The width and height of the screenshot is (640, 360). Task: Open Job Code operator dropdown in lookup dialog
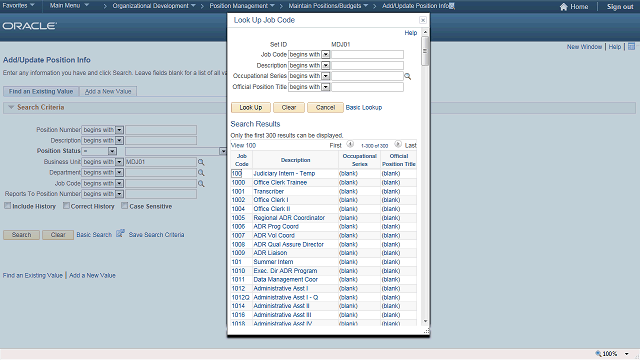point(325,54)
